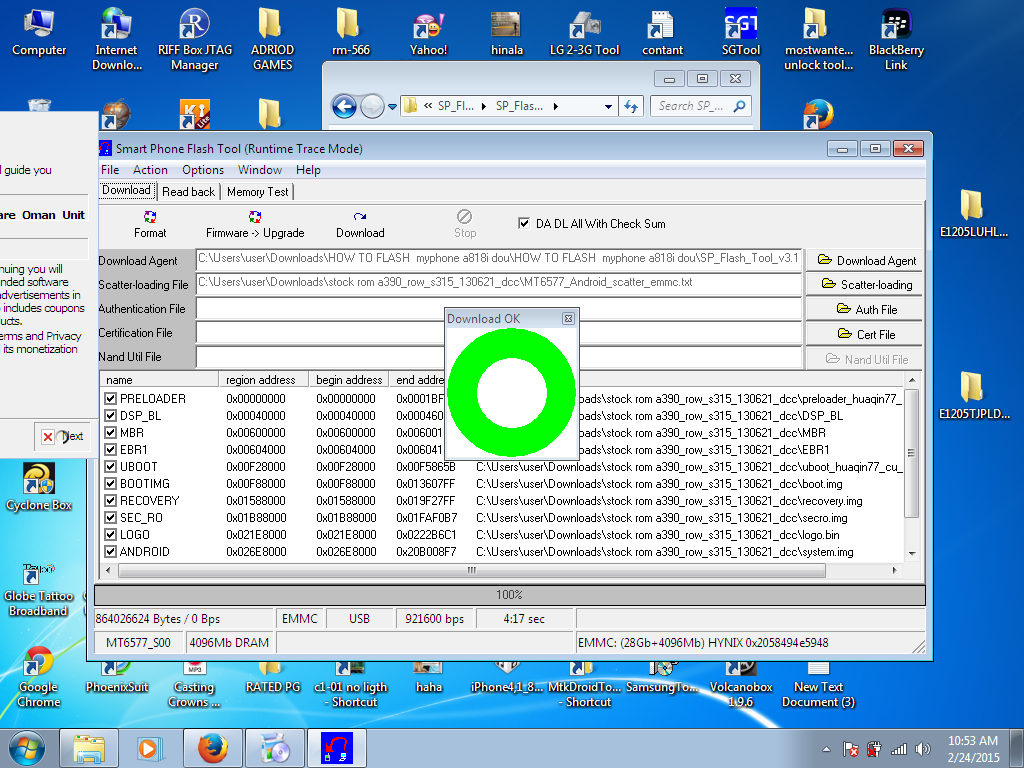This screenshot has width=1024, height=768.
Task: Uncheck the RECOVERY partition checkbox
Action: coord(111,501)
